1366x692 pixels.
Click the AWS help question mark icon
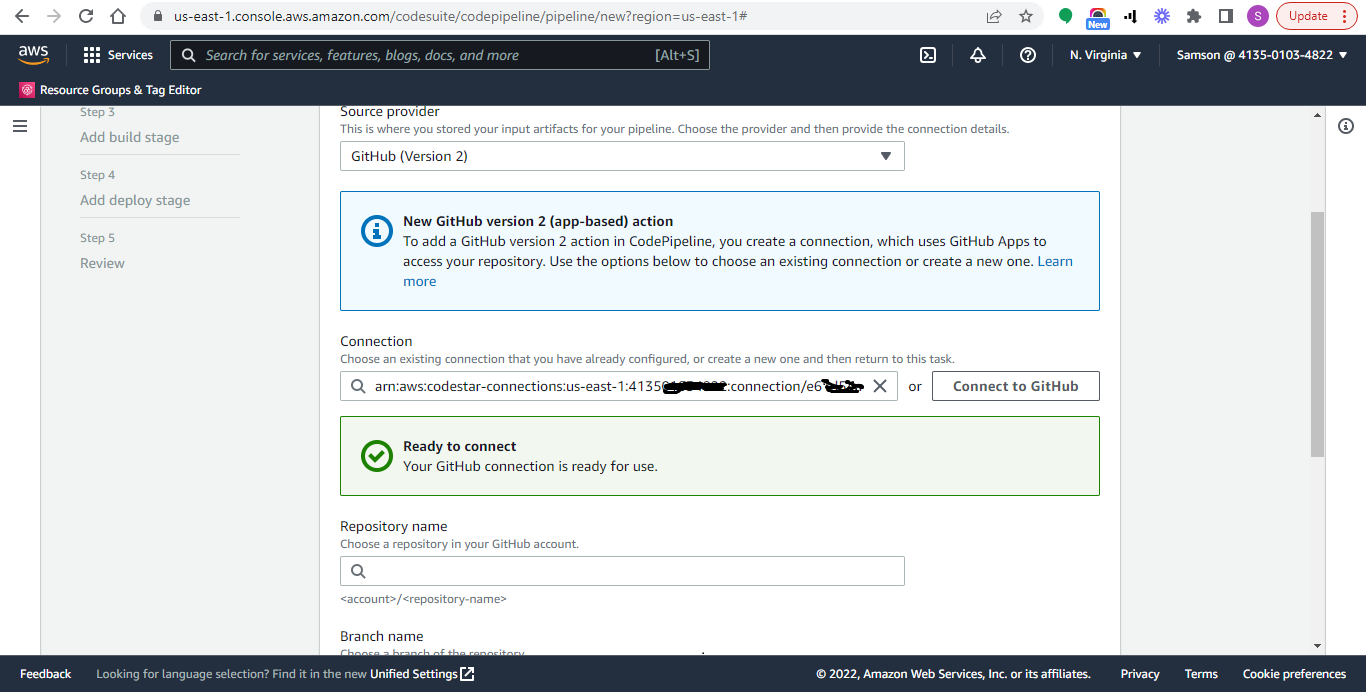(x=1027, y=55)
